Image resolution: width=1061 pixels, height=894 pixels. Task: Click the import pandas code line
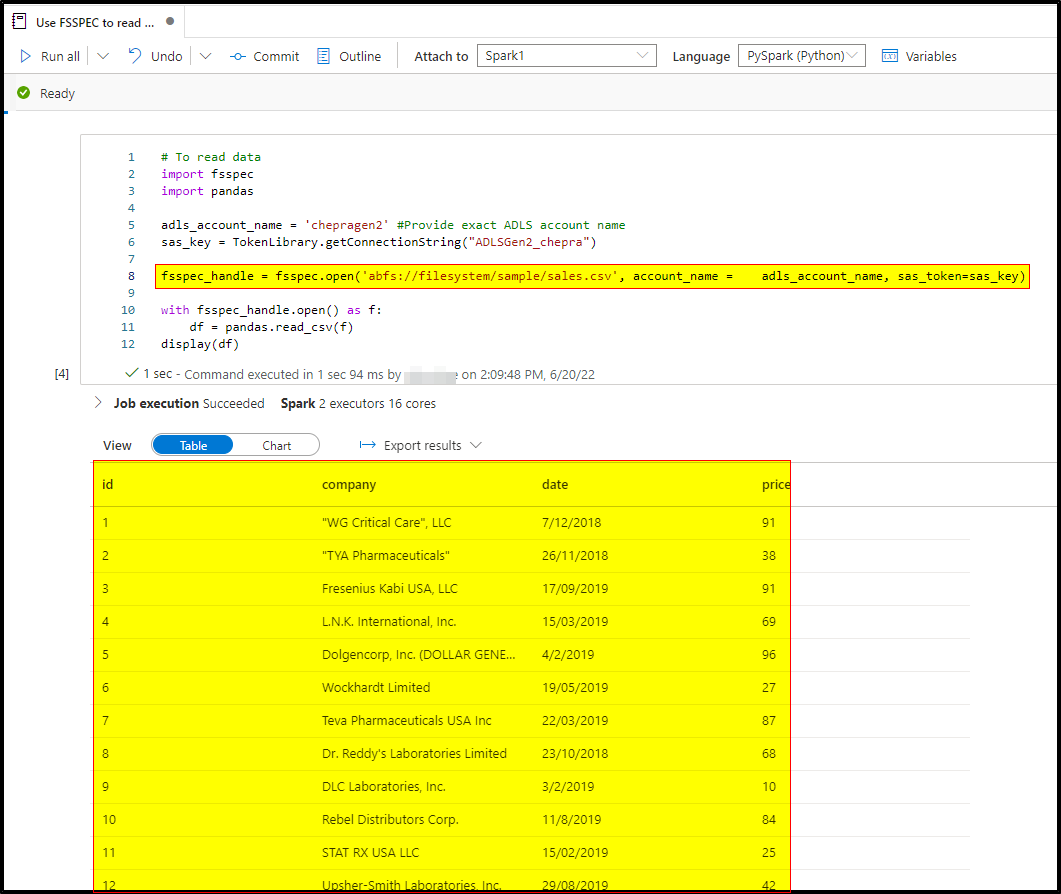click(207, 191)
